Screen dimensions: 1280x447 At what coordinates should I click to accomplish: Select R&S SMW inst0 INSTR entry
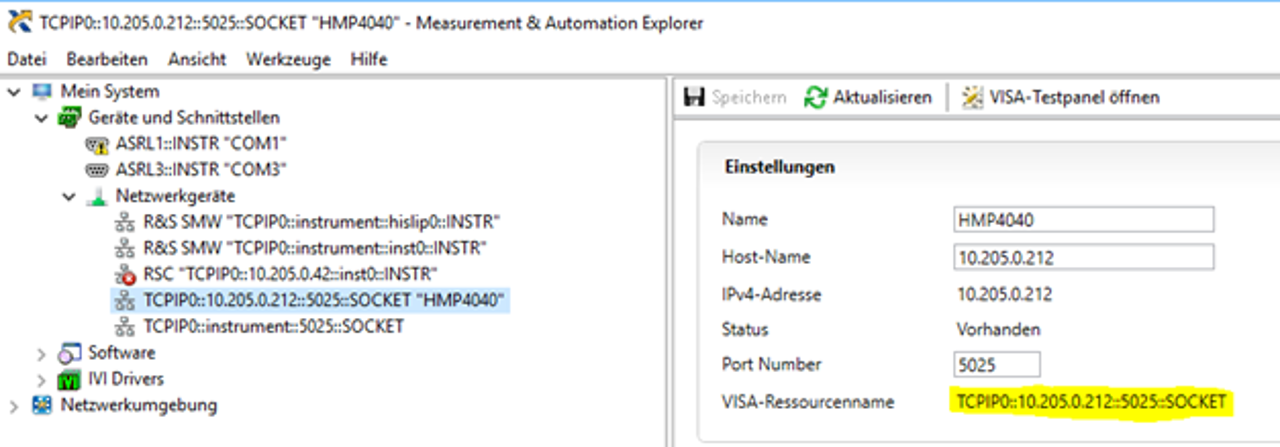(315, 248)
